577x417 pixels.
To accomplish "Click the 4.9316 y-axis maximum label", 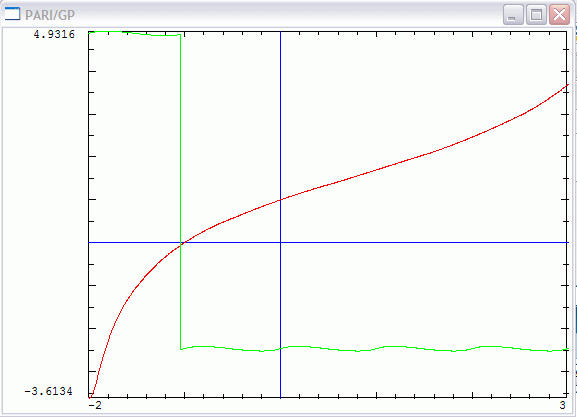I will (x=54, y=34).
